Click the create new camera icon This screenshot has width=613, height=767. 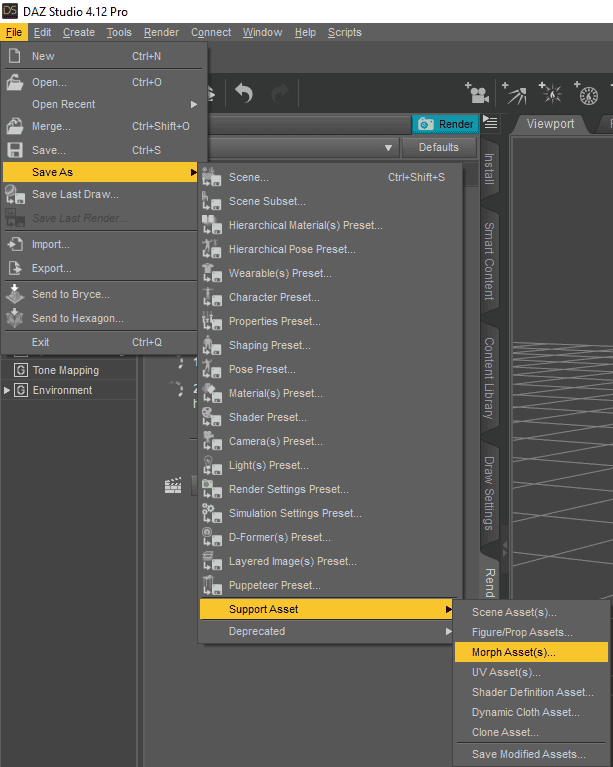tap(476, 94)
